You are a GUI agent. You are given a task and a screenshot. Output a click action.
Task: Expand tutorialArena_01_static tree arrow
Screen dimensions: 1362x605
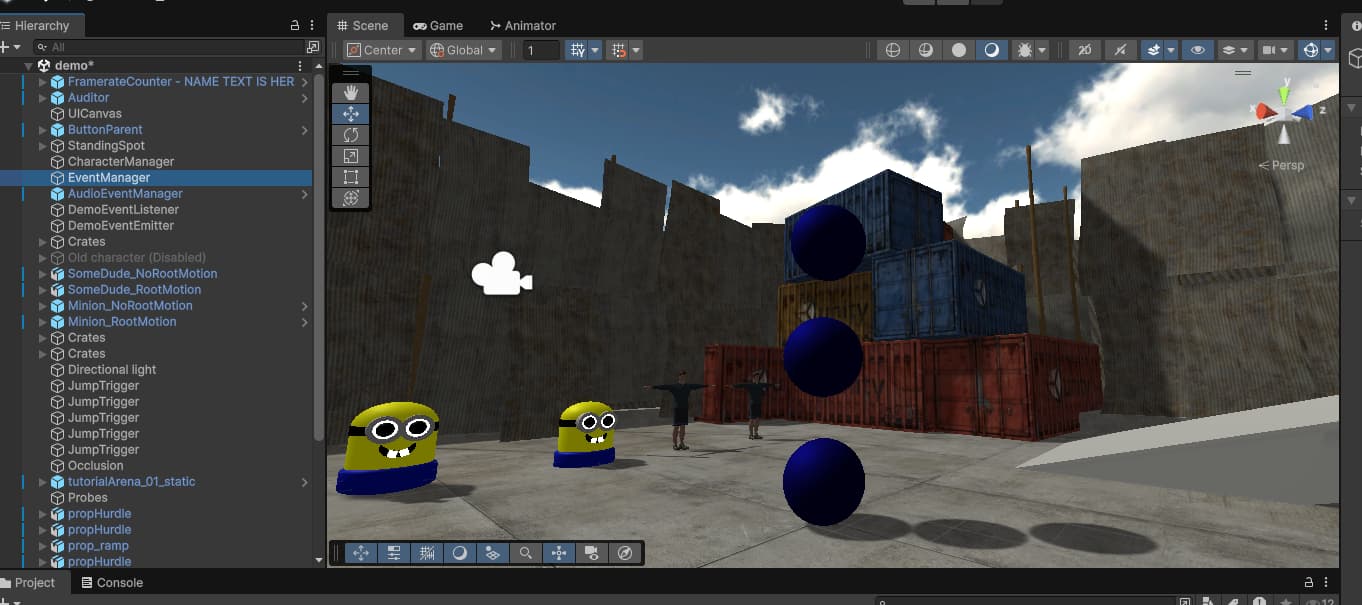43,482
